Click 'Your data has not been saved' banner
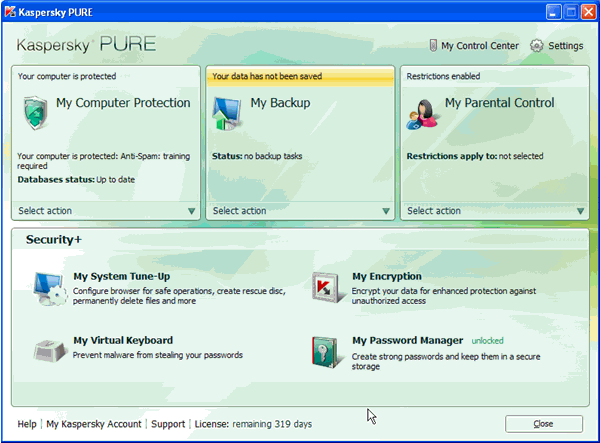Image resolution: width=600 pixels, height=443 pixels. point(300,75)
